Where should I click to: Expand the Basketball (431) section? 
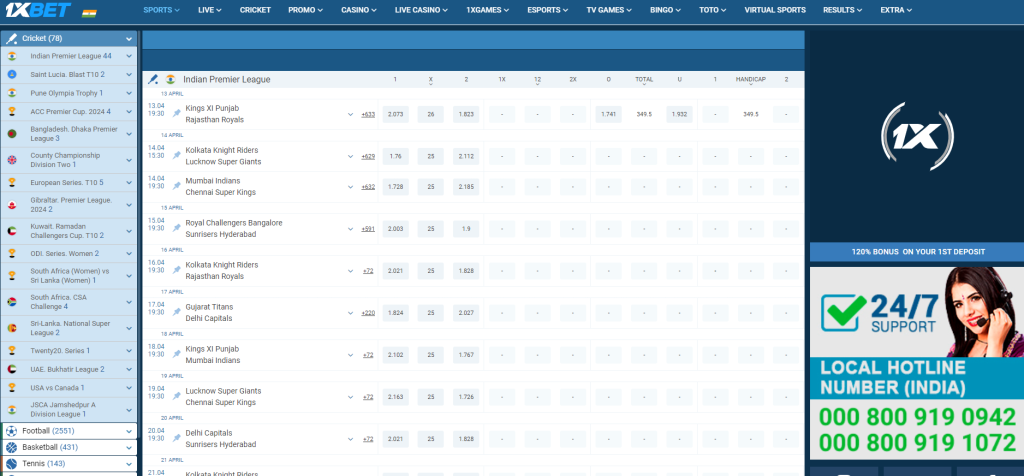(x=129, y=447)
